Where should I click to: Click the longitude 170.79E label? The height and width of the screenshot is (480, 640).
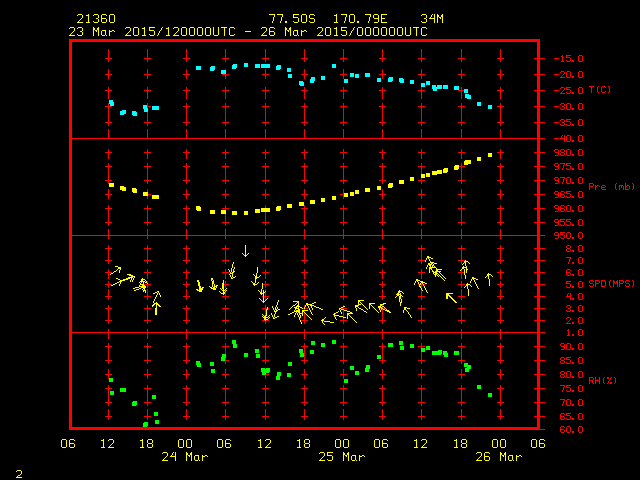(x=360, y=19)
